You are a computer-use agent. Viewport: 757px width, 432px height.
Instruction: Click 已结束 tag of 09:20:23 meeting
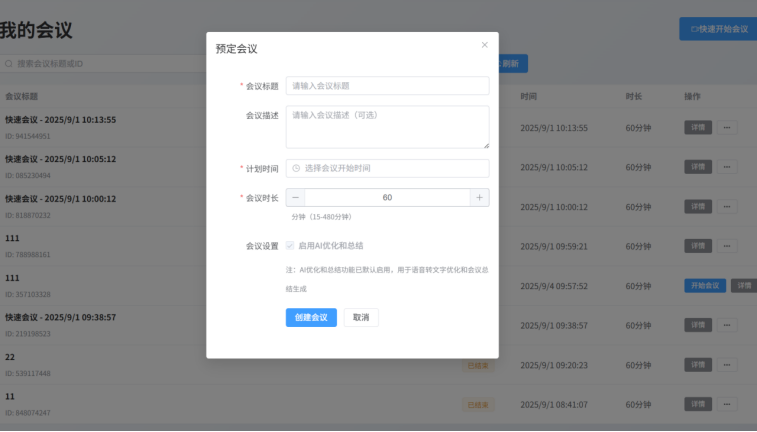pos(478,366)
